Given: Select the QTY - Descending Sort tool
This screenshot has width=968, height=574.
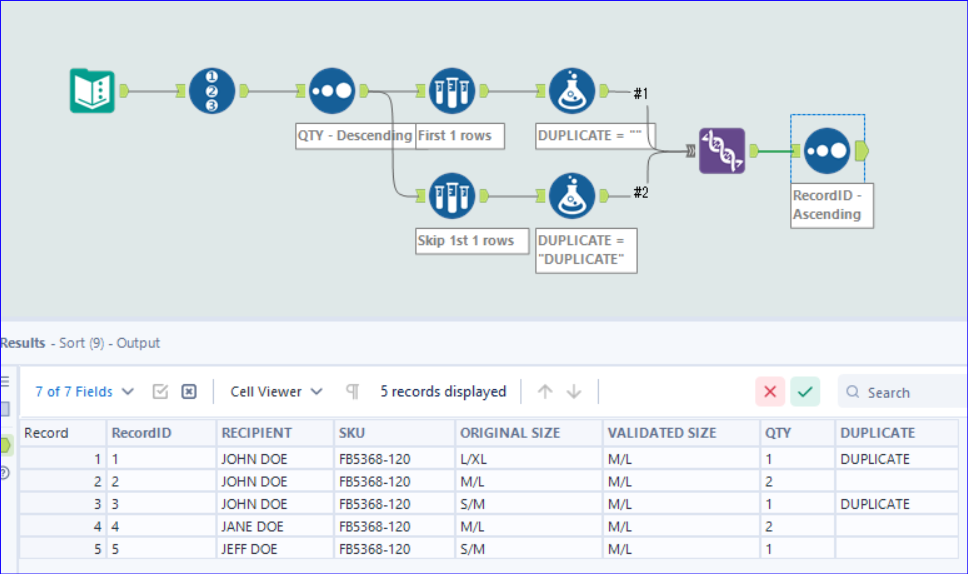Looking at the screenshot, I should [332, 91].
